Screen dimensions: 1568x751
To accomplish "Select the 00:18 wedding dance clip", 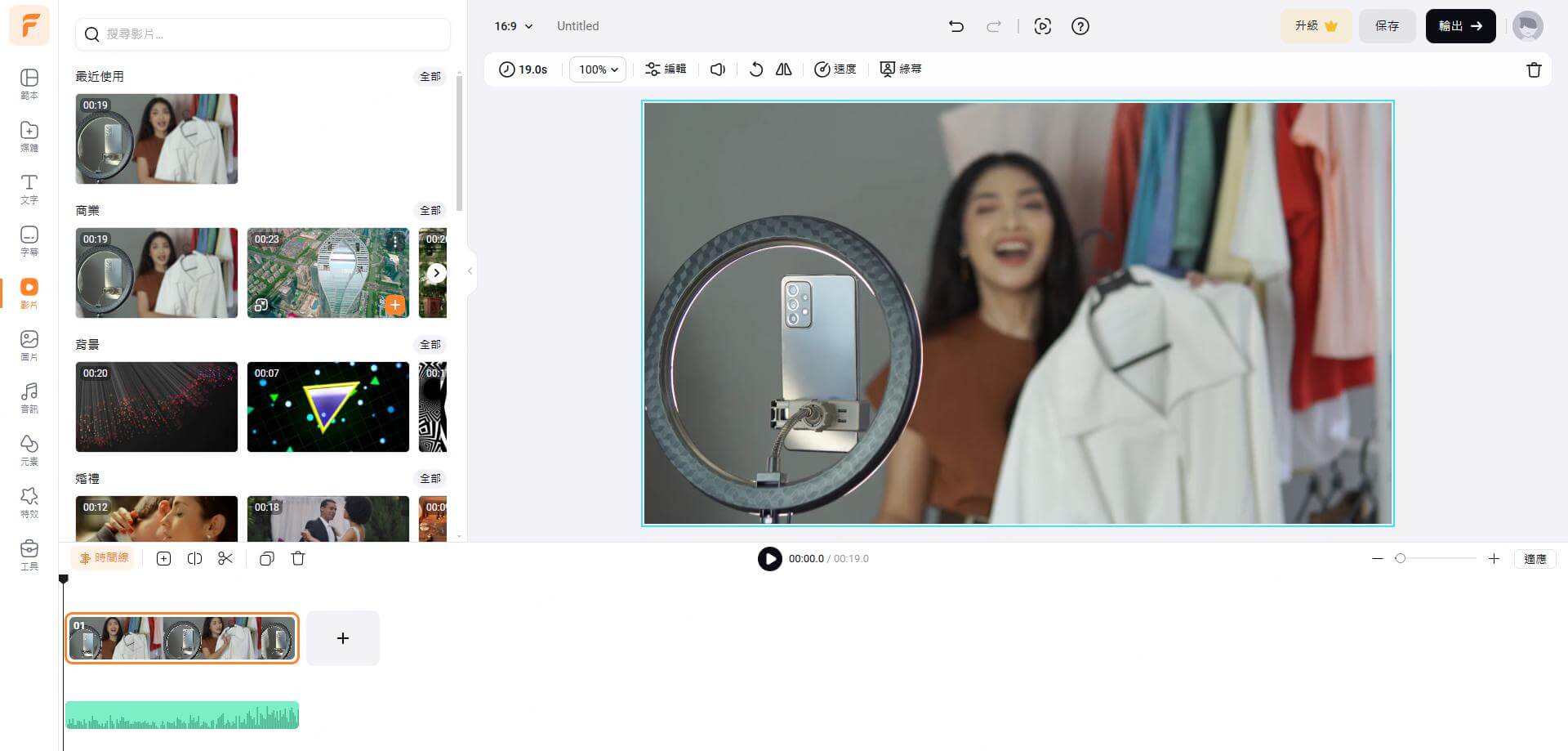I will click(x=328, y=519).
